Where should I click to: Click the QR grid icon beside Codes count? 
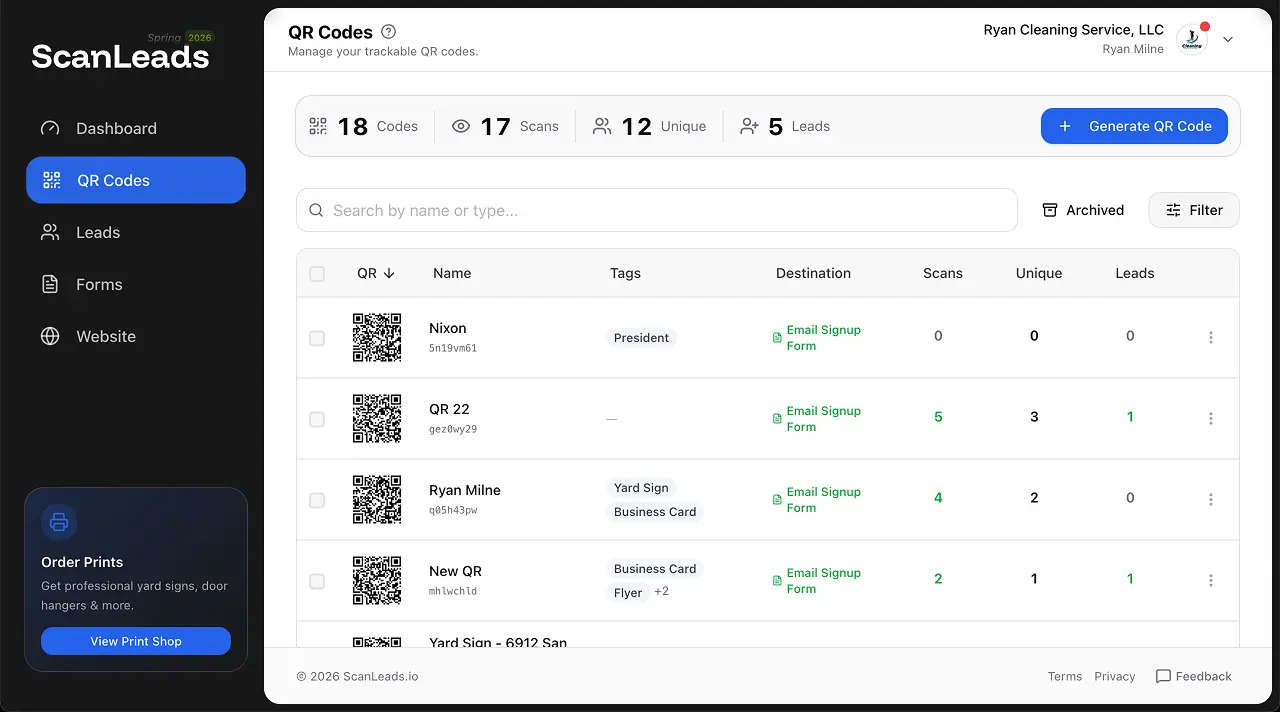(317, 126)
